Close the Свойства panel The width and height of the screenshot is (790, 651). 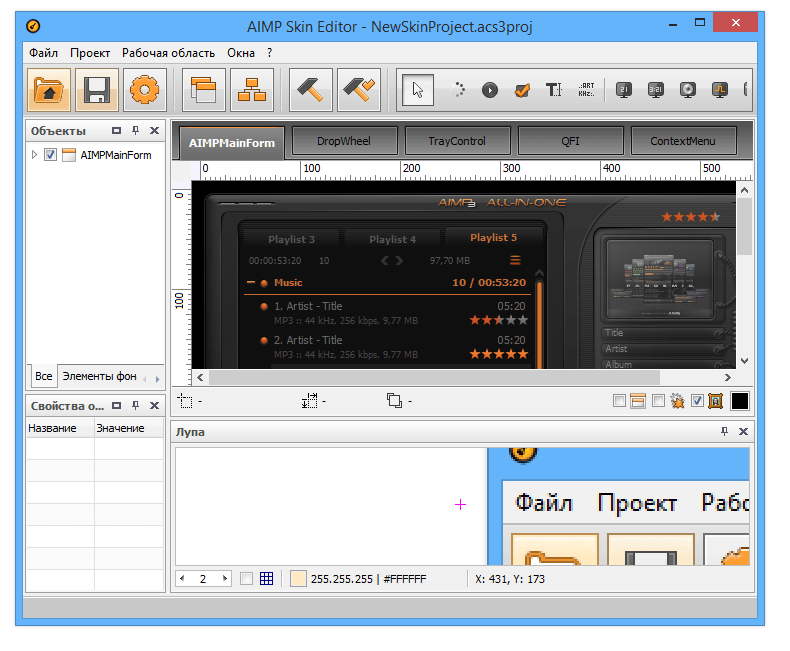[x=155, y=405]
